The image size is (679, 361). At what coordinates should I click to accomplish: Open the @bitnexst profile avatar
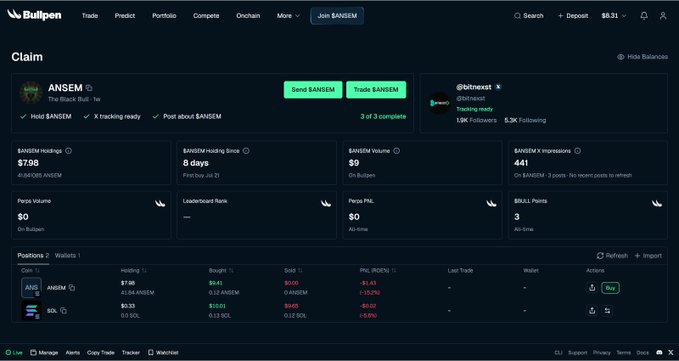(x=440, y=103)
